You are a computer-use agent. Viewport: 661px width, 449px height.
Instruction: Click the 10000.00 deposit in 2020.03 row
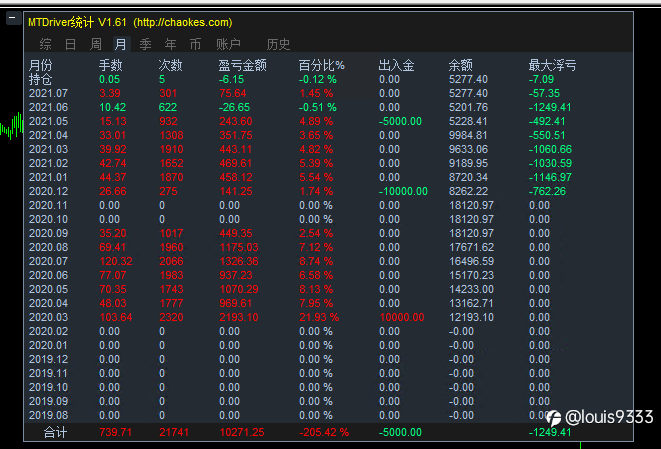(402, 317)
